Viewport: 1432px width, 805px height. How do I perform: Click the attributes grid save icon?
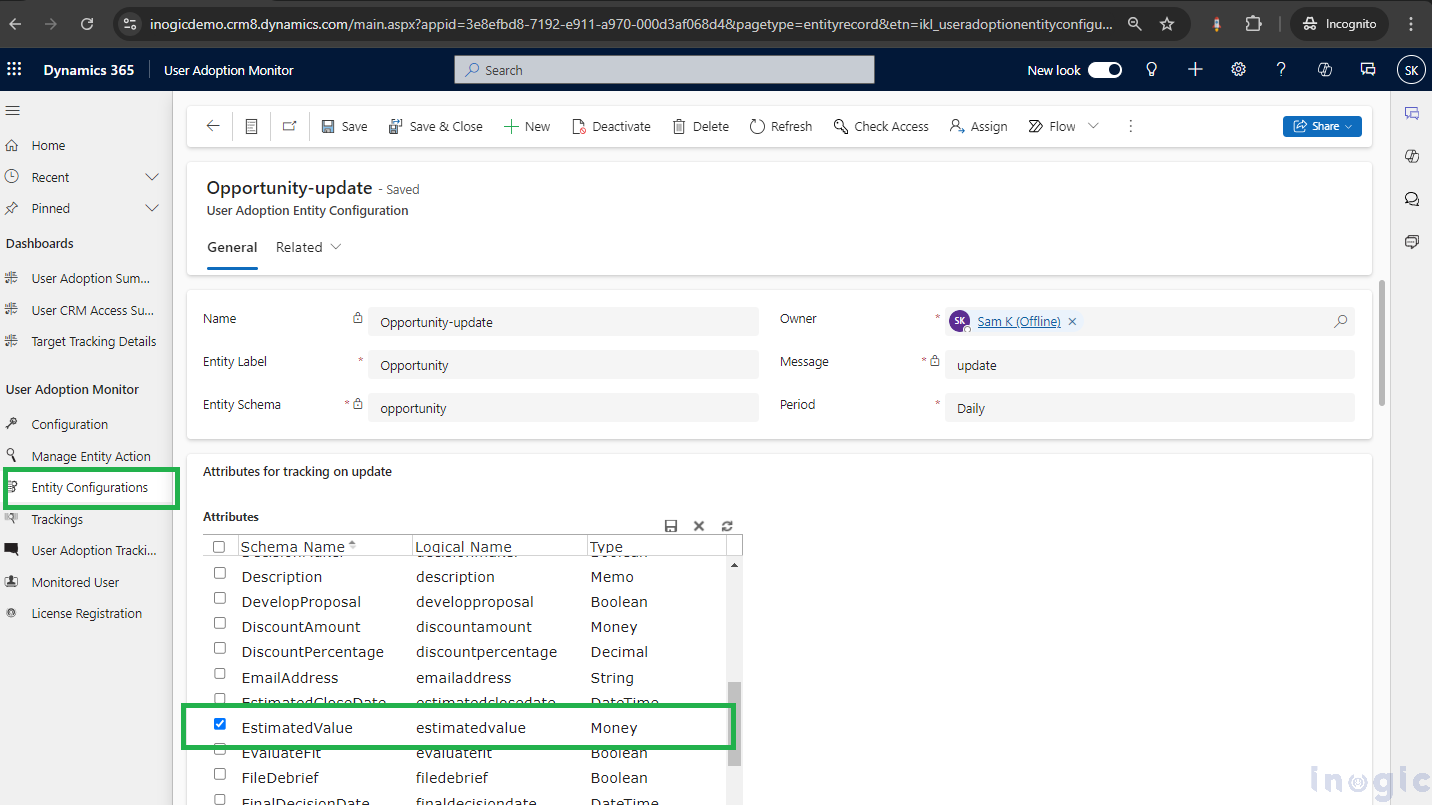click(x=671, y=526)
